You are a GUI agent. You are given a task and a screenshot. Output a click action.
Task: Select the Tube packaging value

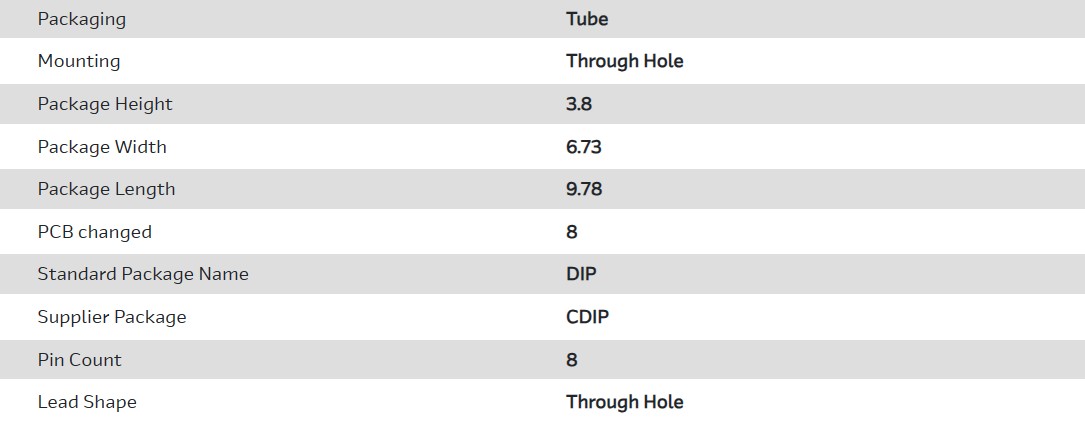click(587, 19)
